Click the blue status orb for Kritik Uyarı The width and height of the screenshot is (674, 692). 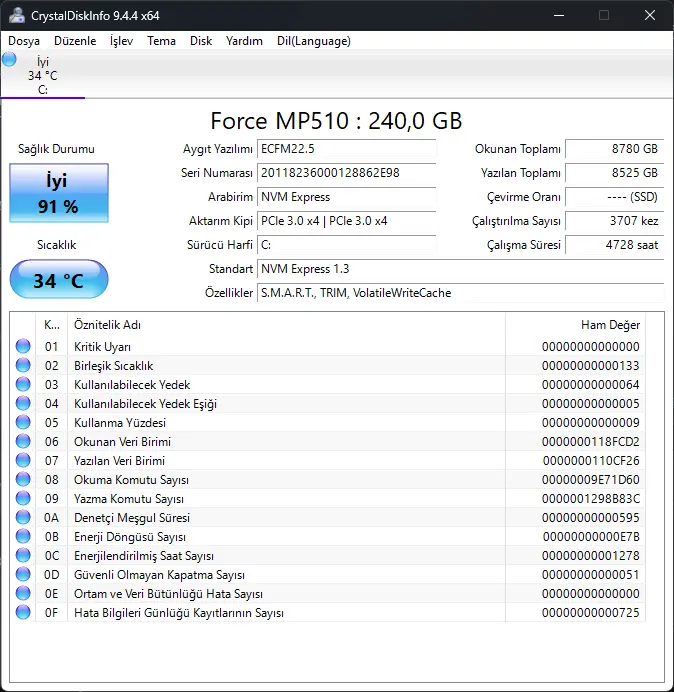click(23, 346)
